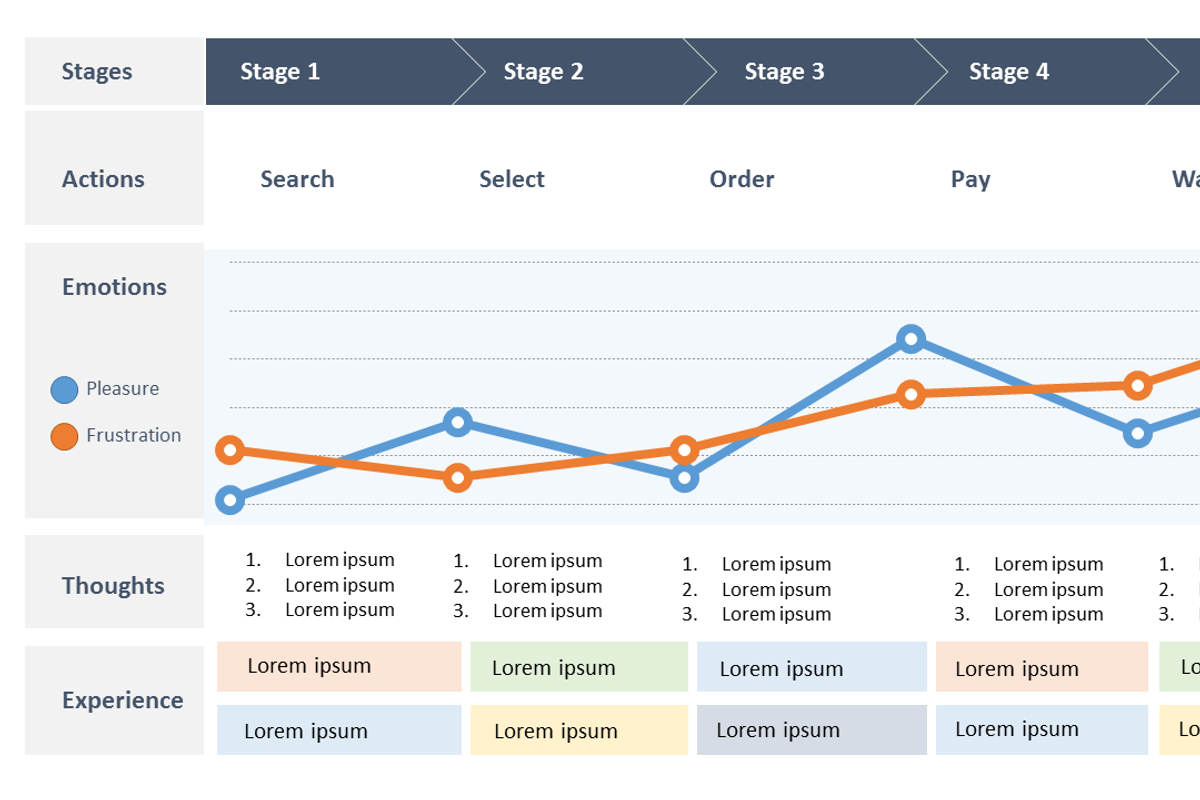Select the Pleasure data point at Stage 4 peak
Viewport: 1200px width, 800px height.
910,339
